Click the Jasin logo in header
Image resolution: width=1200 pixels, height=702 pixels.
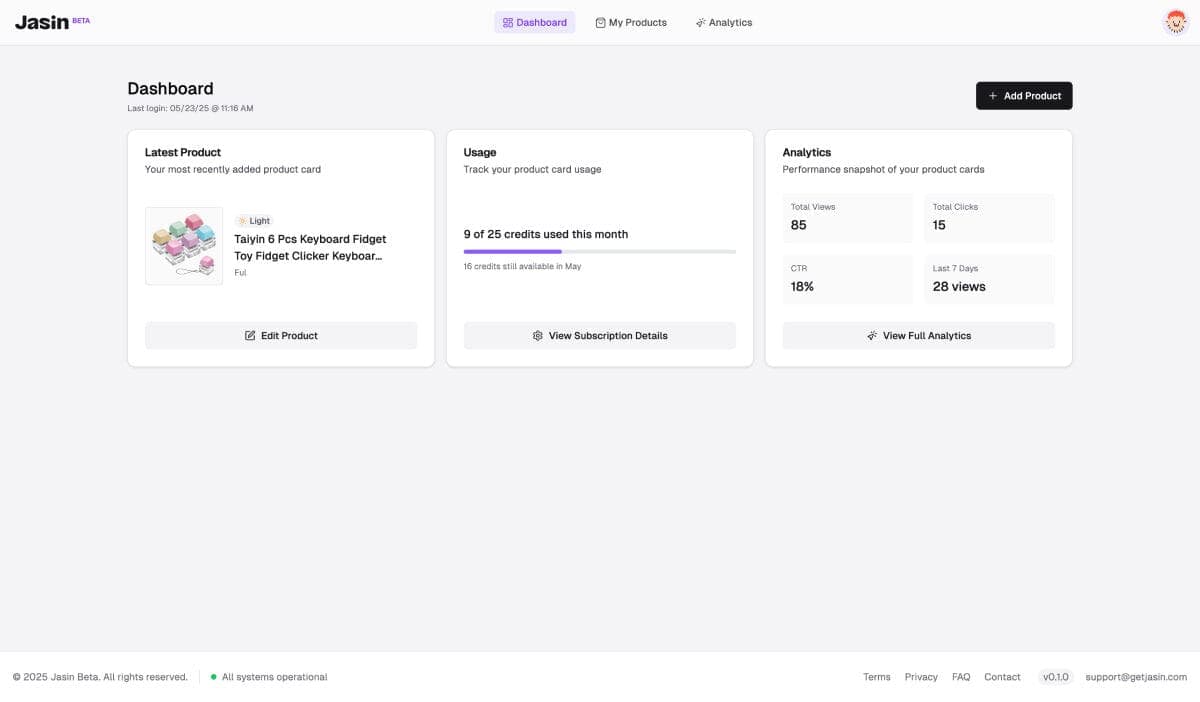pyautogui.click(x=42, y=22)
